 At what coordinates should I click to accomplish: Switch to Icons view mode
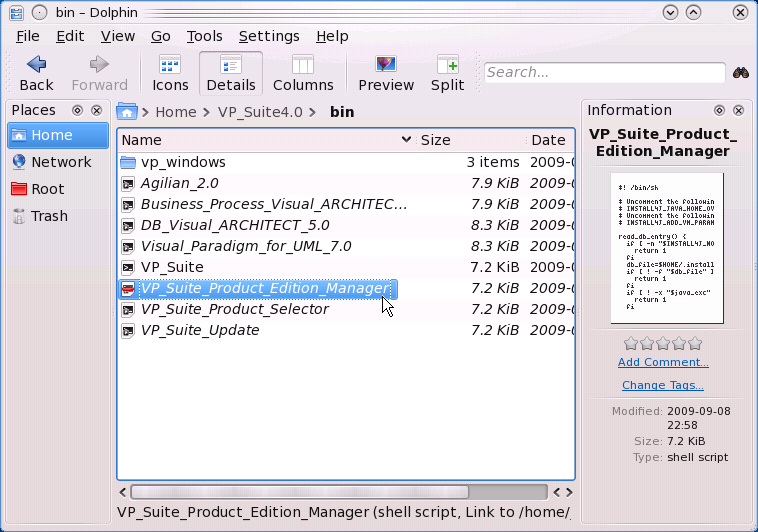pyautogui.click(x=170, y=74)
